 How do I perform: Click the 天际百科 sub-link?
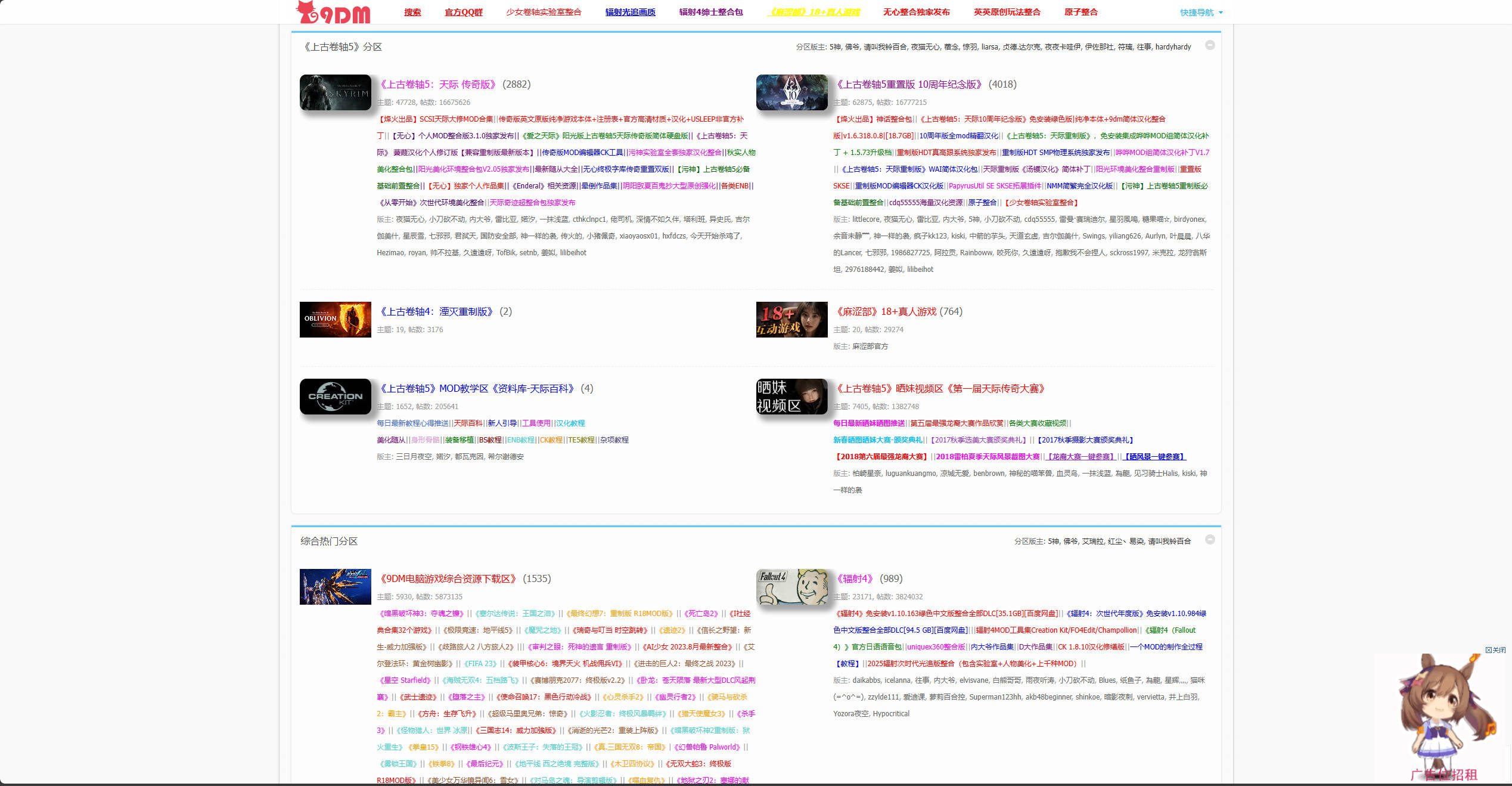tap(468, 423)
